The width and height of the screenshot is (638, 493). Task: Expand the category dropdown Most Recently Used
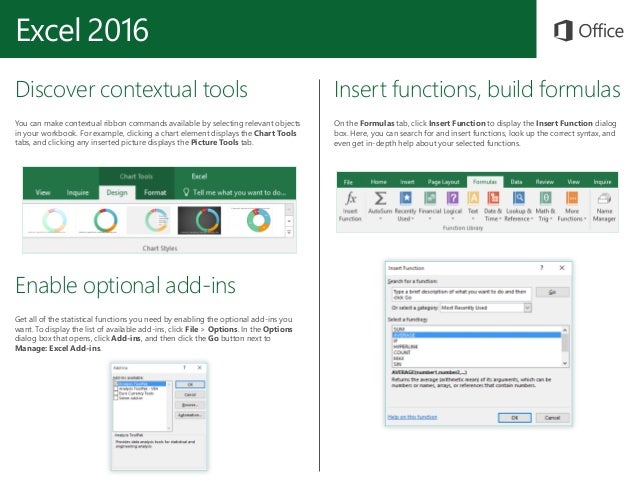(x=527, y=308)
